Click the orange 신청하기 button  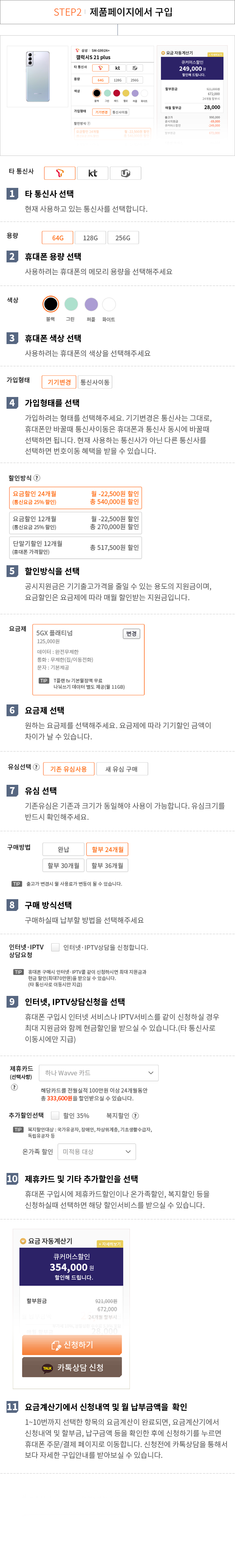point(72,1345)
